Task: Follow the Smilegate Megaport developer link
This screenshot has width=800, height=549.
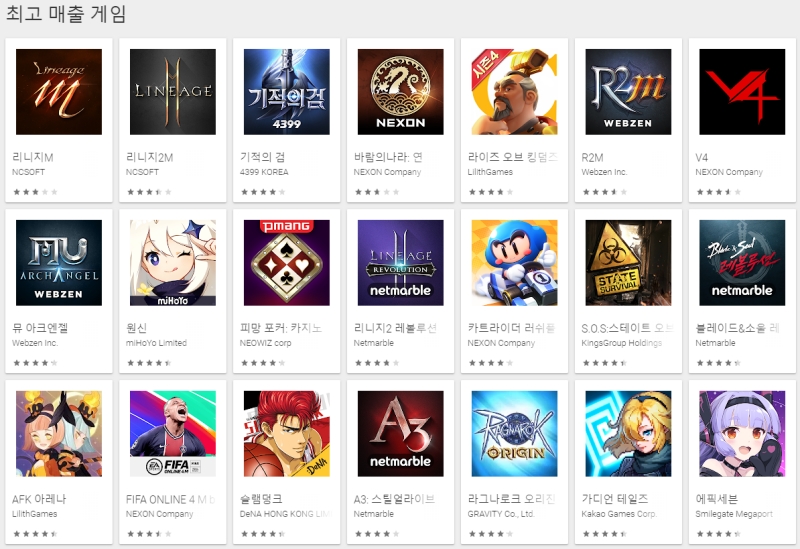Action: 734,514
